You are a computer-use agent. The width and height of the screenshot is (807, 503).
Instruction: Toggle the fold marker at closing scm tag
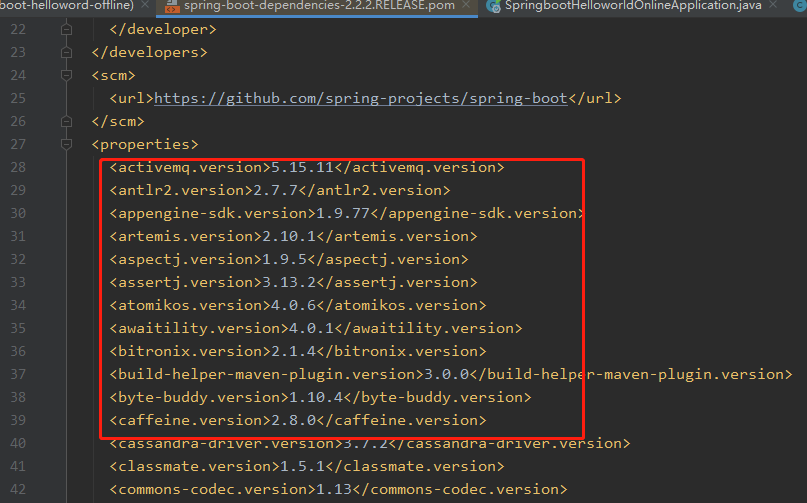(66, 121)
